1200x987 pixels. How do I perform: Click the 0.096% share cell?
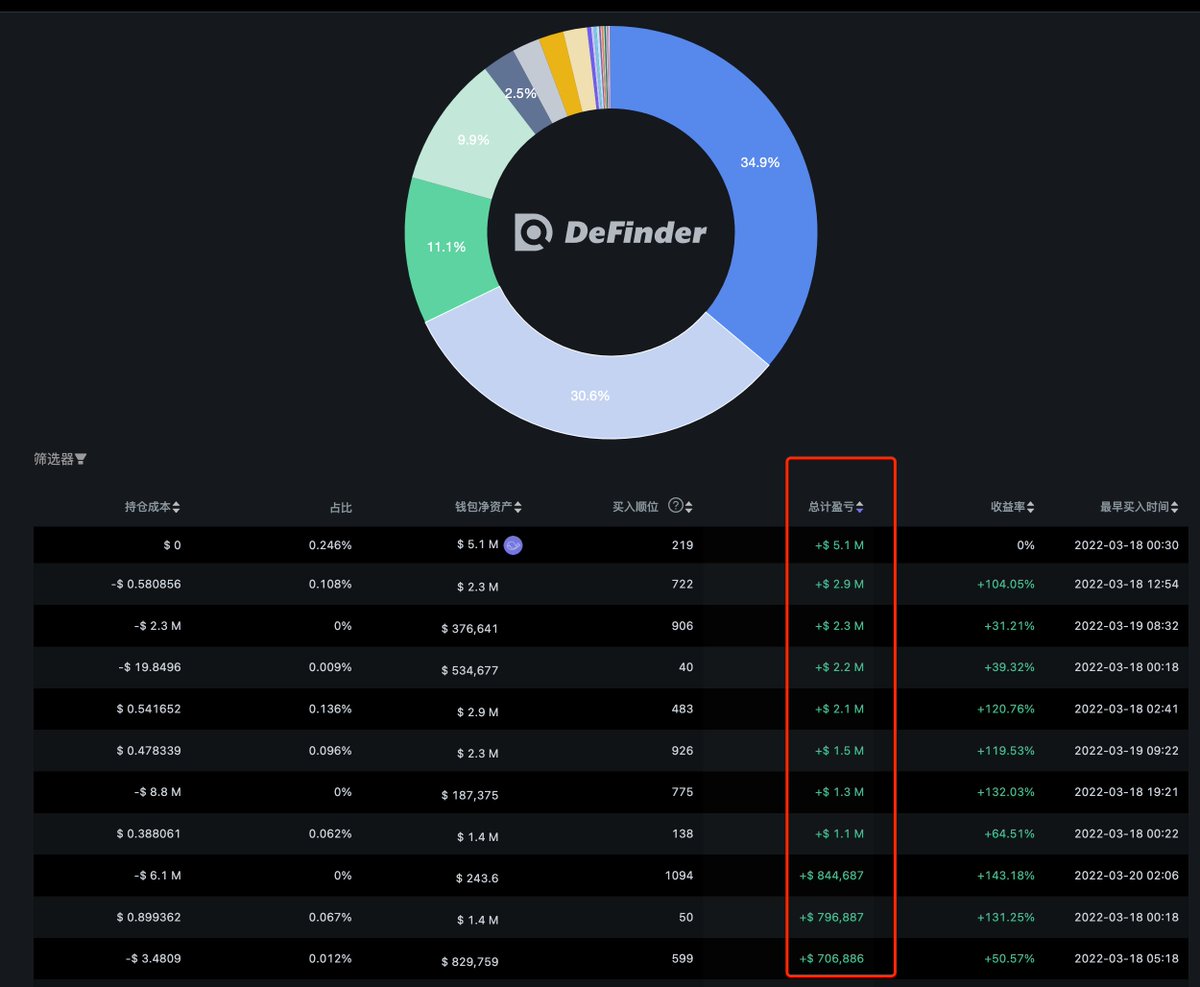(330, 750)
